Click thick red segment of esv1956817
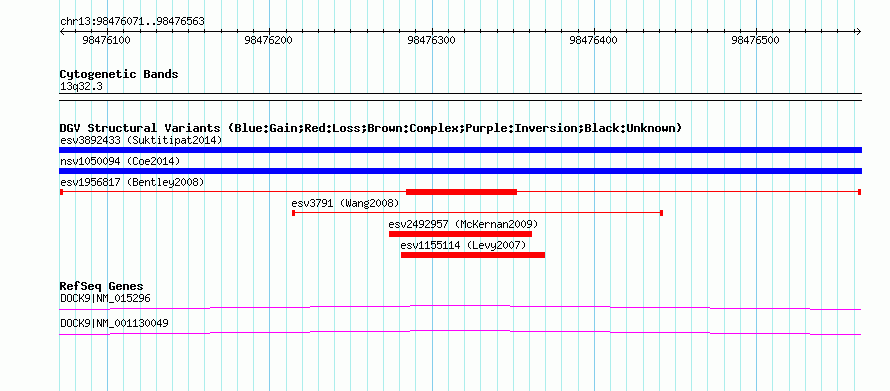Screen dimensions: 890x391 tap(461, 192)
